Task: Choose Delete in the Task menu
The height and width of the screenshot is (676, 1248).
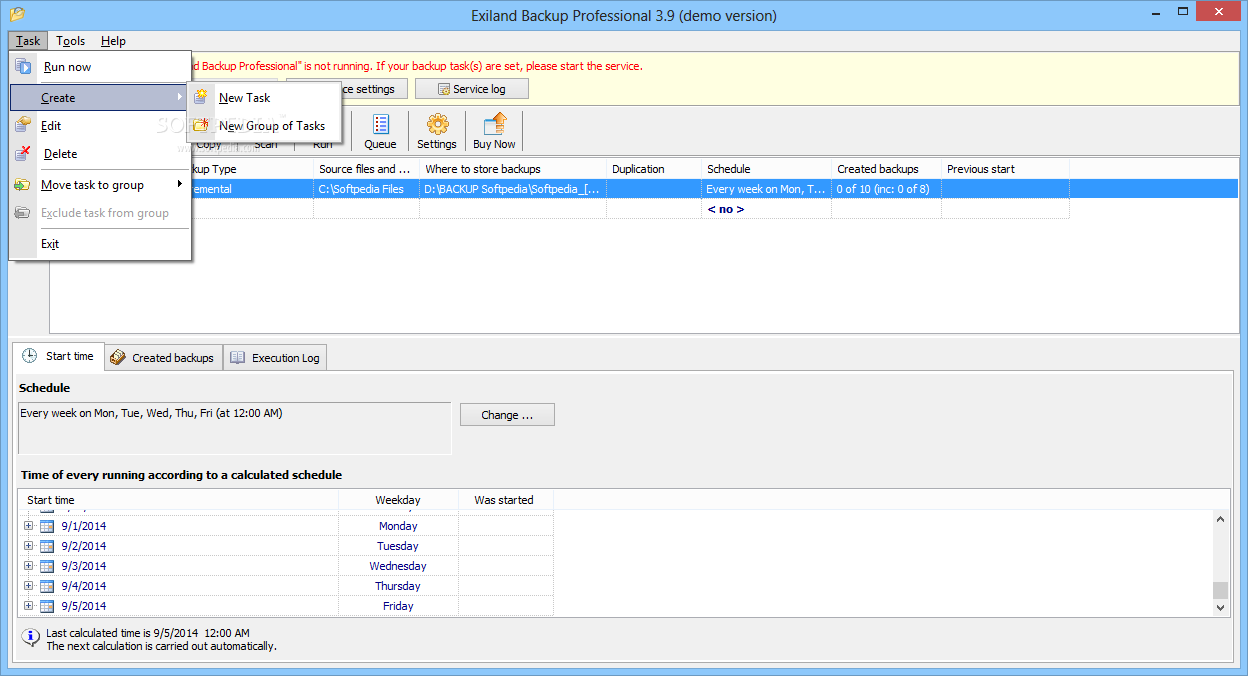Action: (100, 154)
